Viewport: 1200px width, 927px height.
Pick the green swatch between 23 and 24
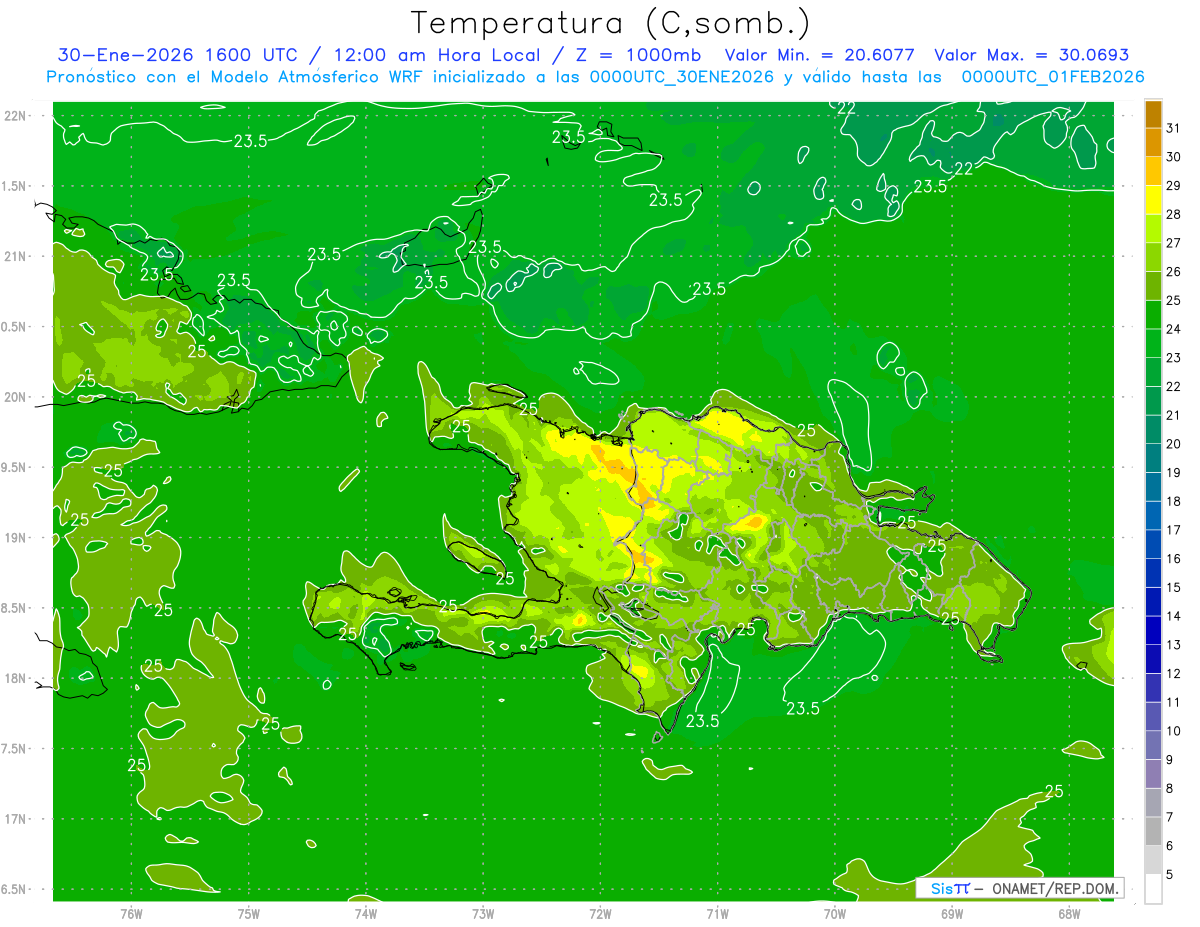pyautogui.click(x=1153, y=344)
